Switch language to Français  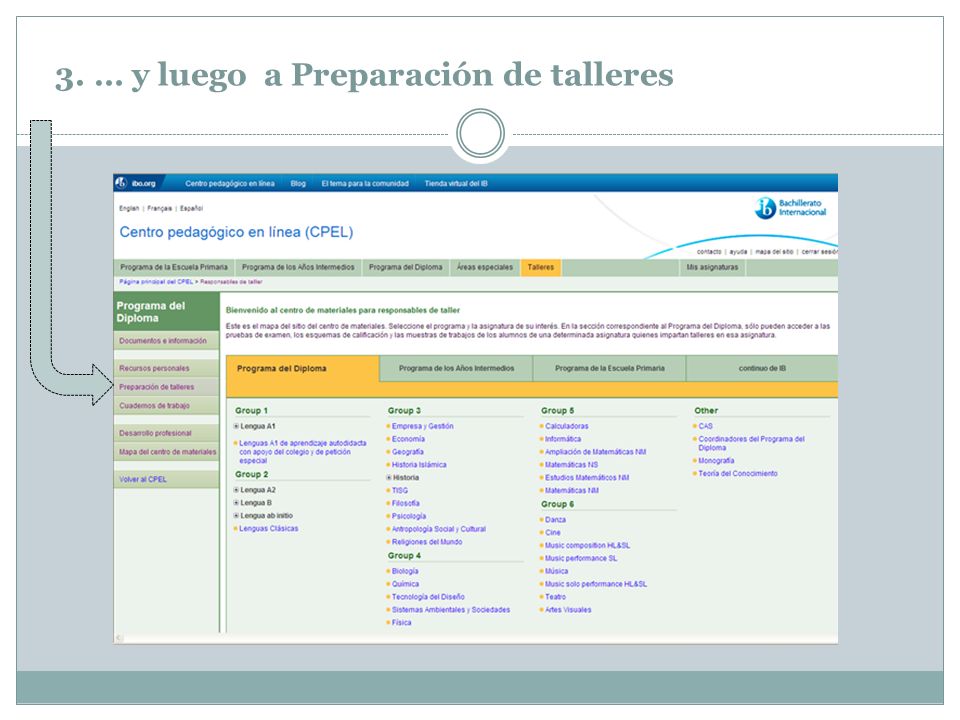pyautogui.click(x=160, y=209)
